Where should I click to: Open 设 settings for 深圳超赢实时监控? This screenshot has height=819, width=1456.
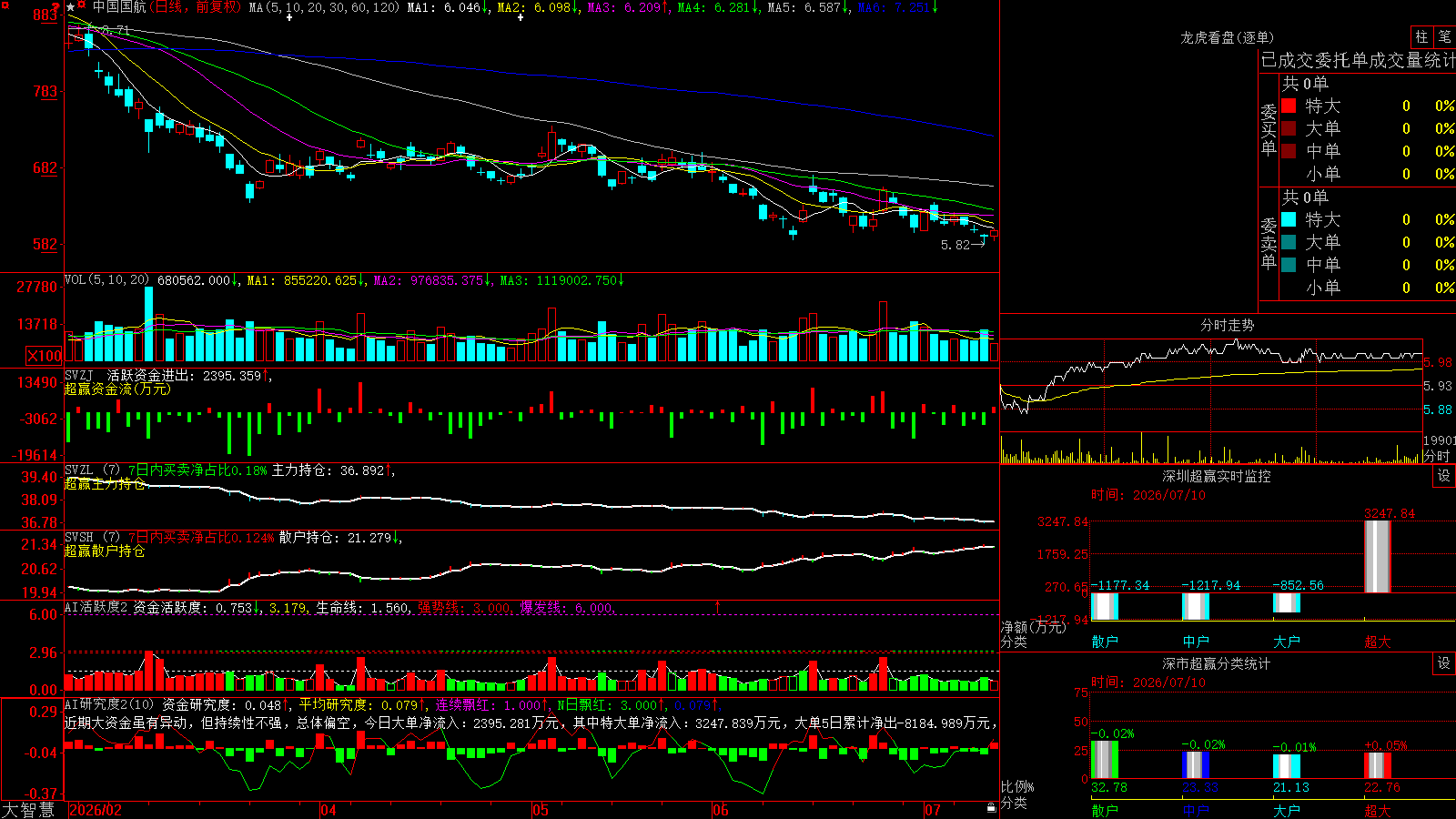[x=1444, y=476]
